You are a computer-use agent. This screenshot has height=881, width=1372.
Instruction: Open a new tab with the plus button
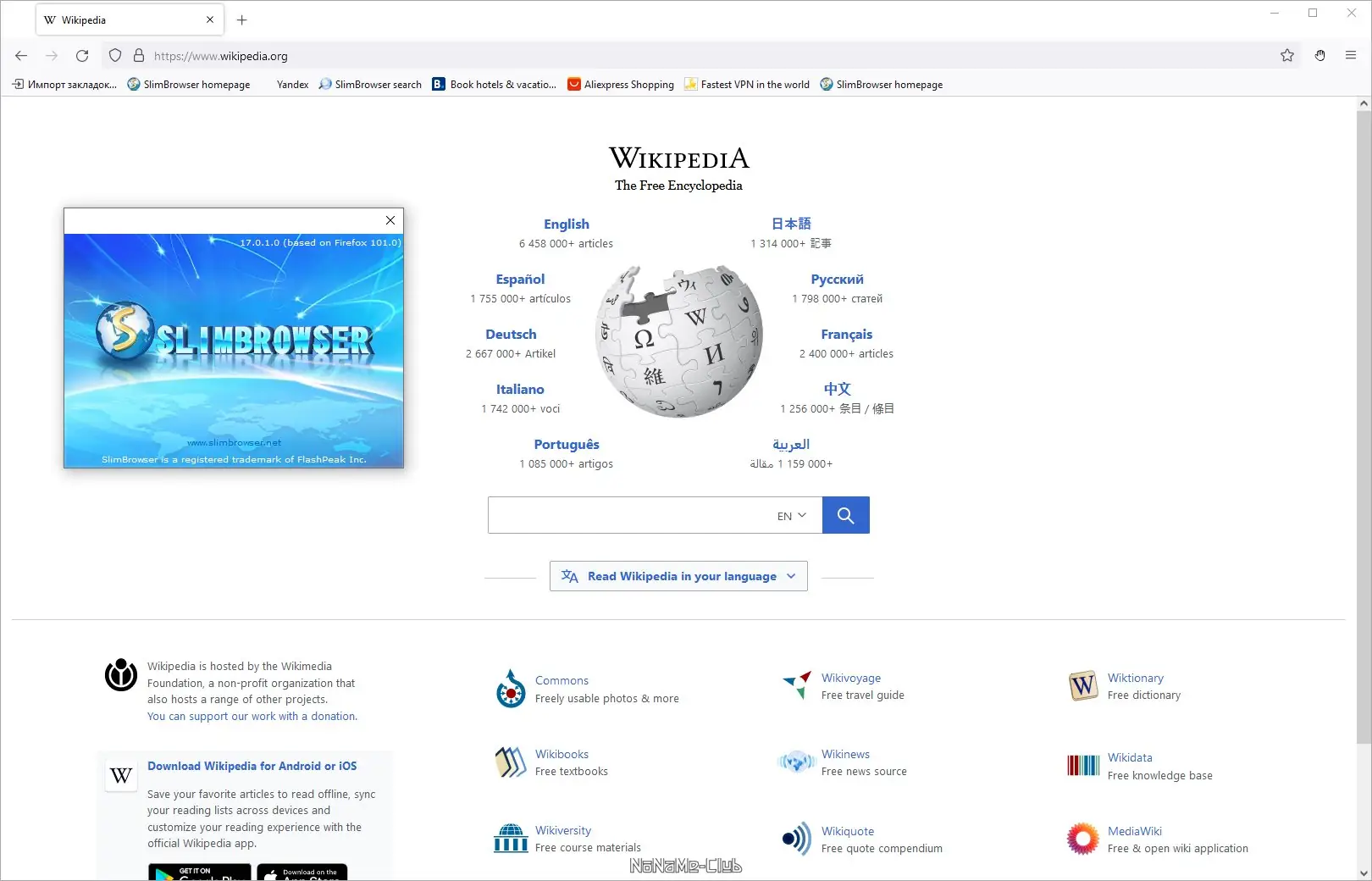pyautogui.click(x=242, y=19)
